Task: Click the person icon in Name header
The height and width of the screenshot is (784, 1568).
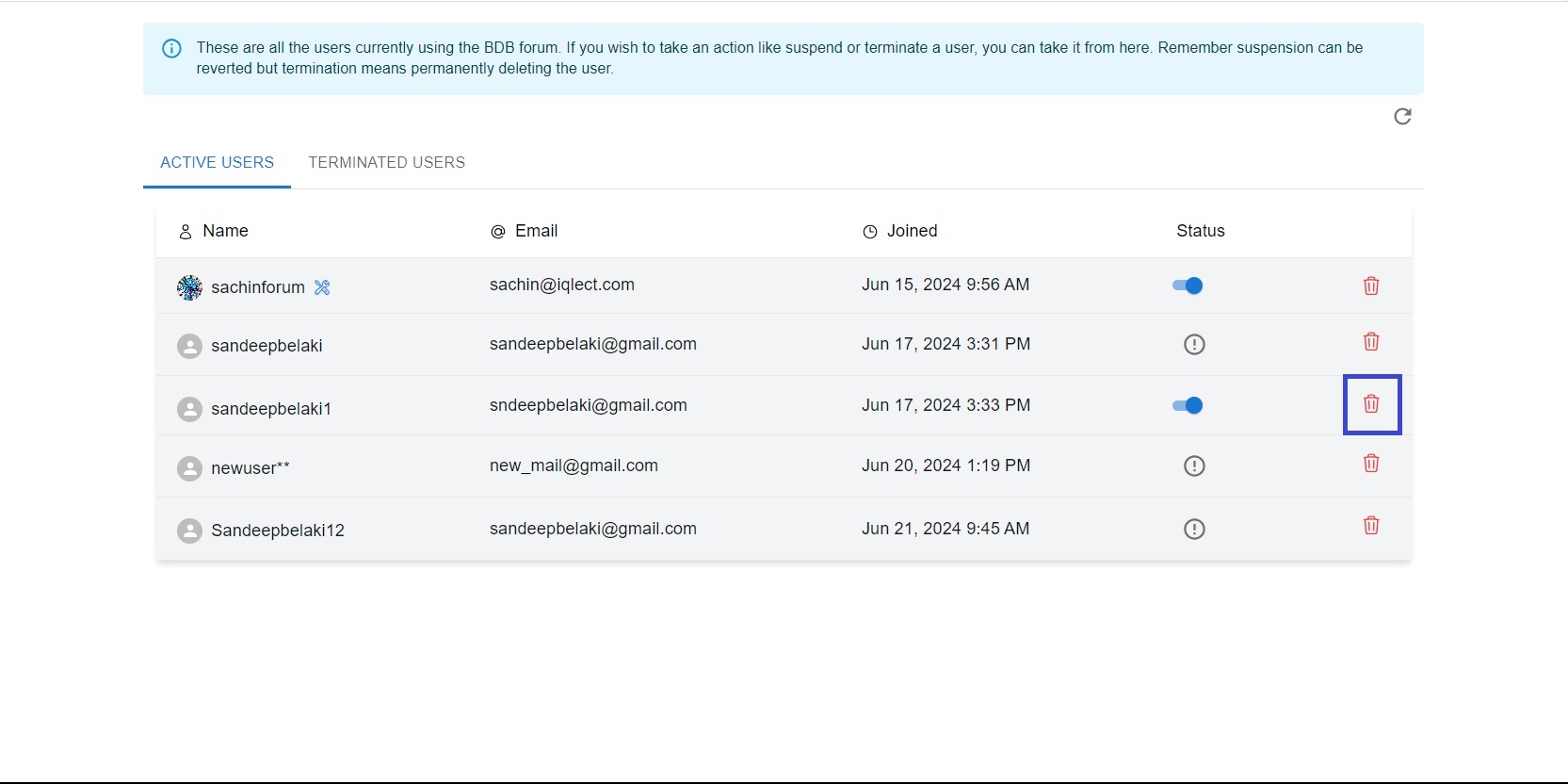Action: (x=186, y=232)
